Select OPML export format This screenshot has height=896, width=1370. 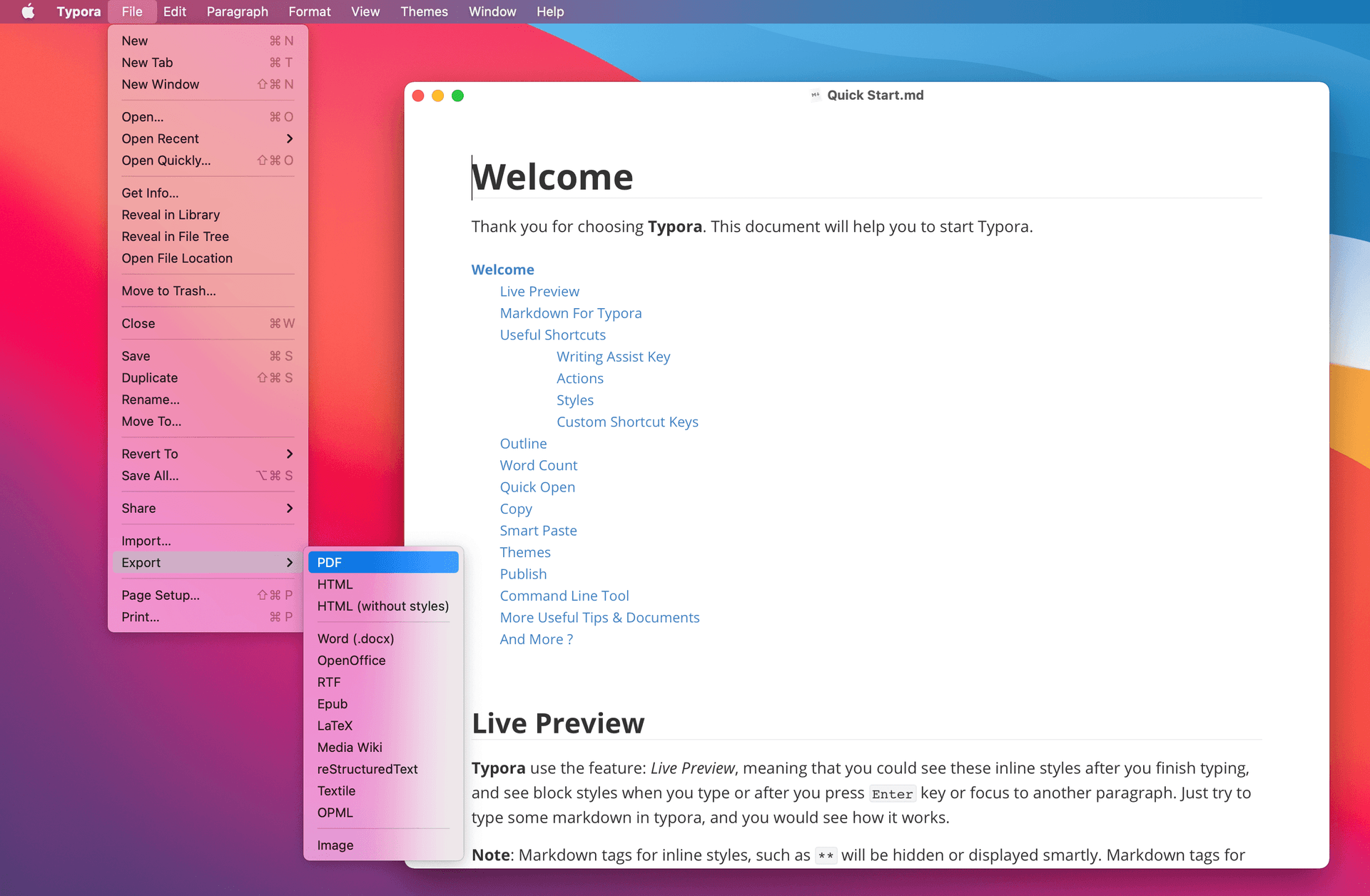[x=335, y=812]
